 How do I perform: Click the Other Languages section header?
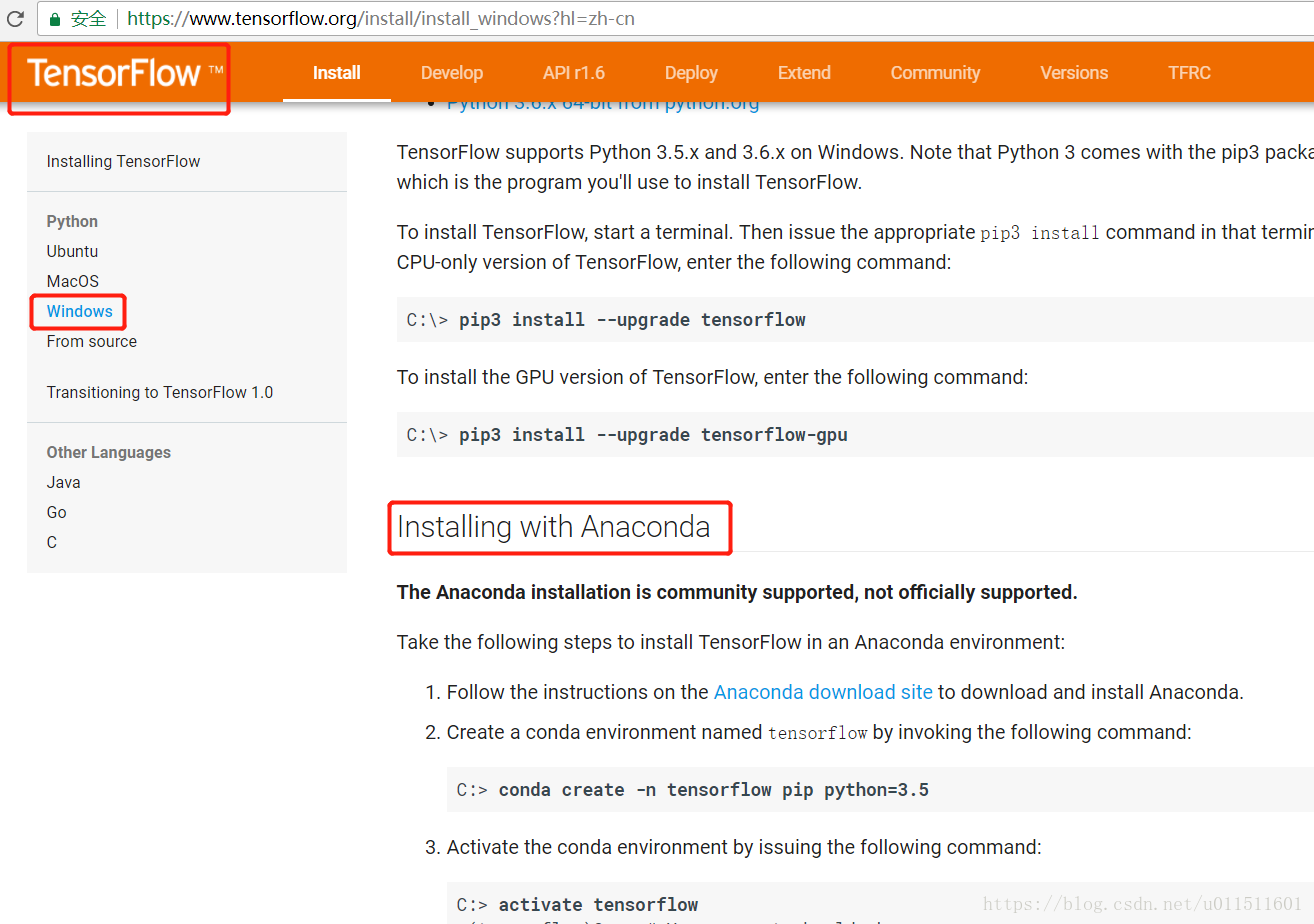click(x=108, y=452)
